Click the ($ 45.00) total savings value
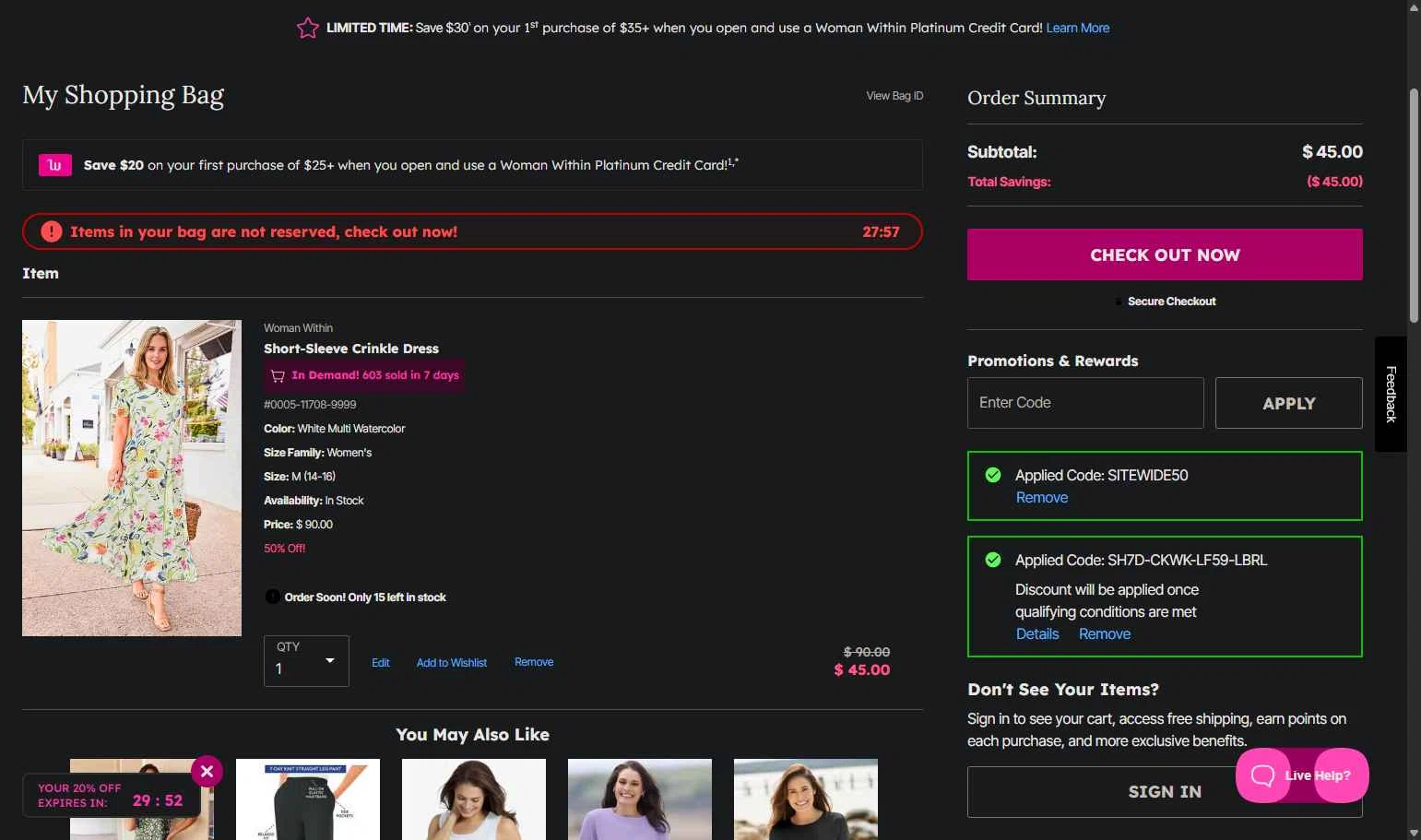 (x=1334, y=182)
